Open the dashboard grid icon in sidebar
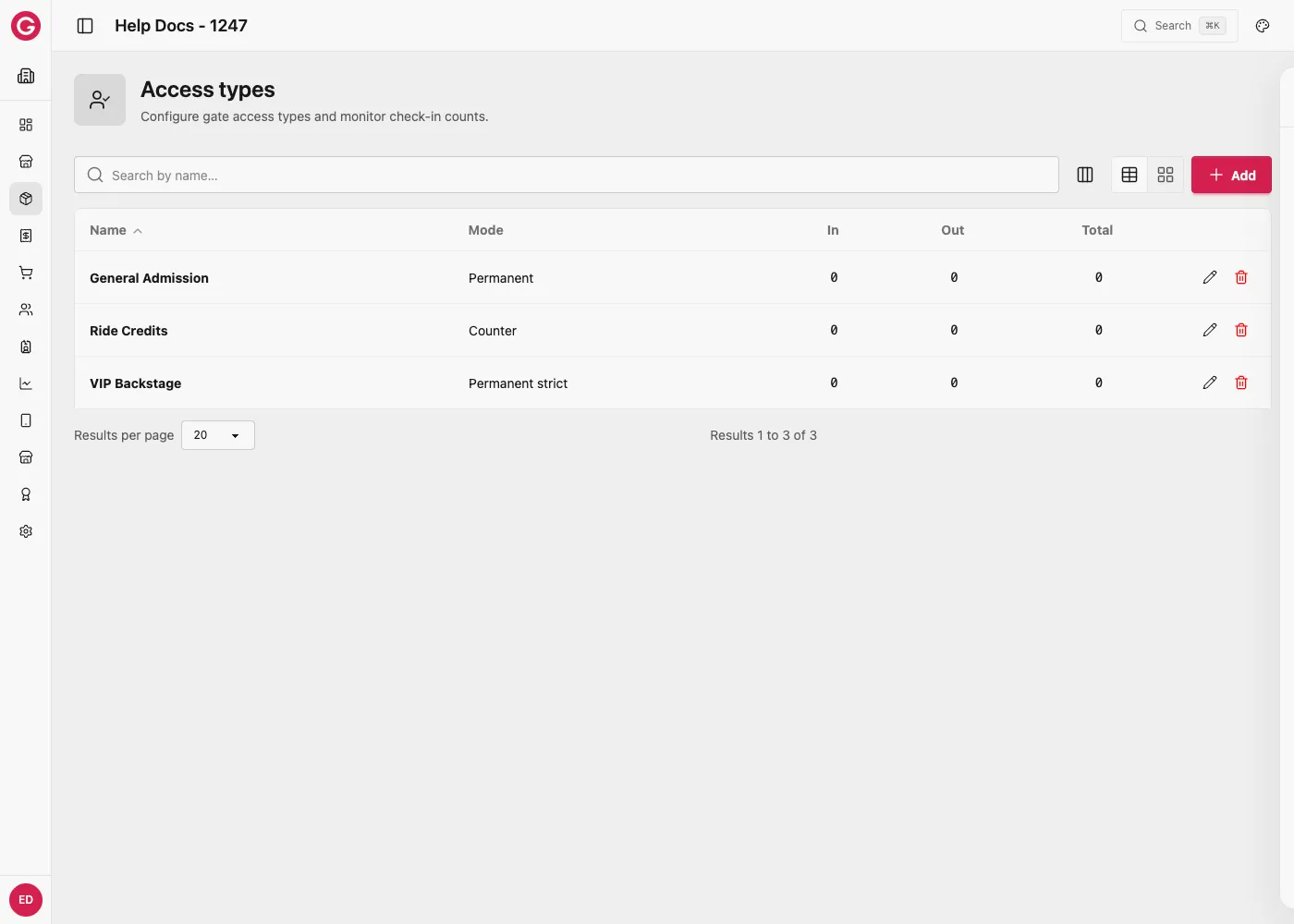This screenshot has width=1294, height=924. point(26,125)
